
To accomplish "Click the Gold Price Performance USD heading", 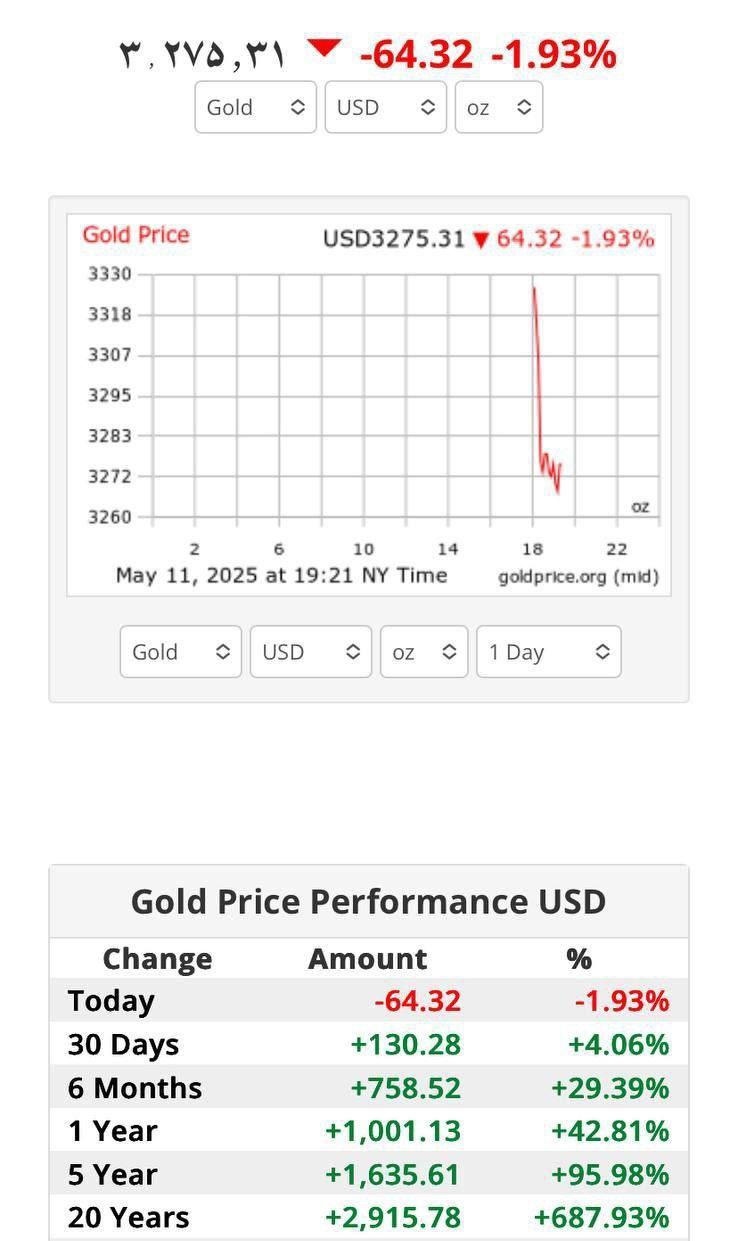I will coord(368,901).
